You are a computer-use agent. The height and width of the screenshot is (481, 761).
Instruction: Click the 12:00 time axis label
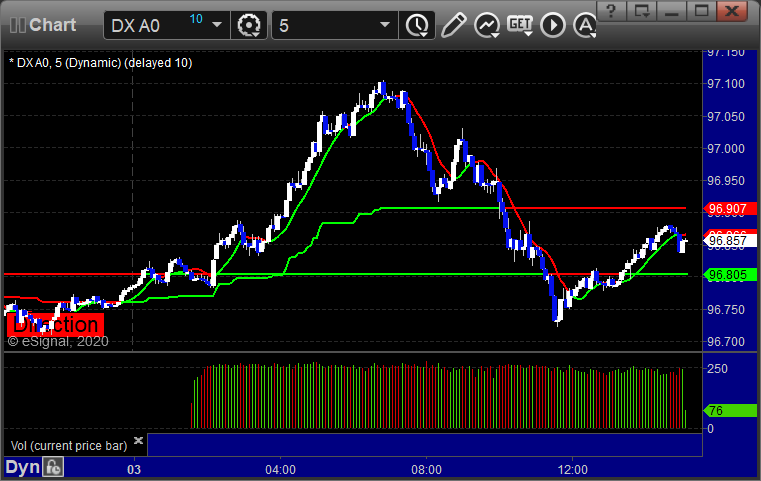coord(573,470)
